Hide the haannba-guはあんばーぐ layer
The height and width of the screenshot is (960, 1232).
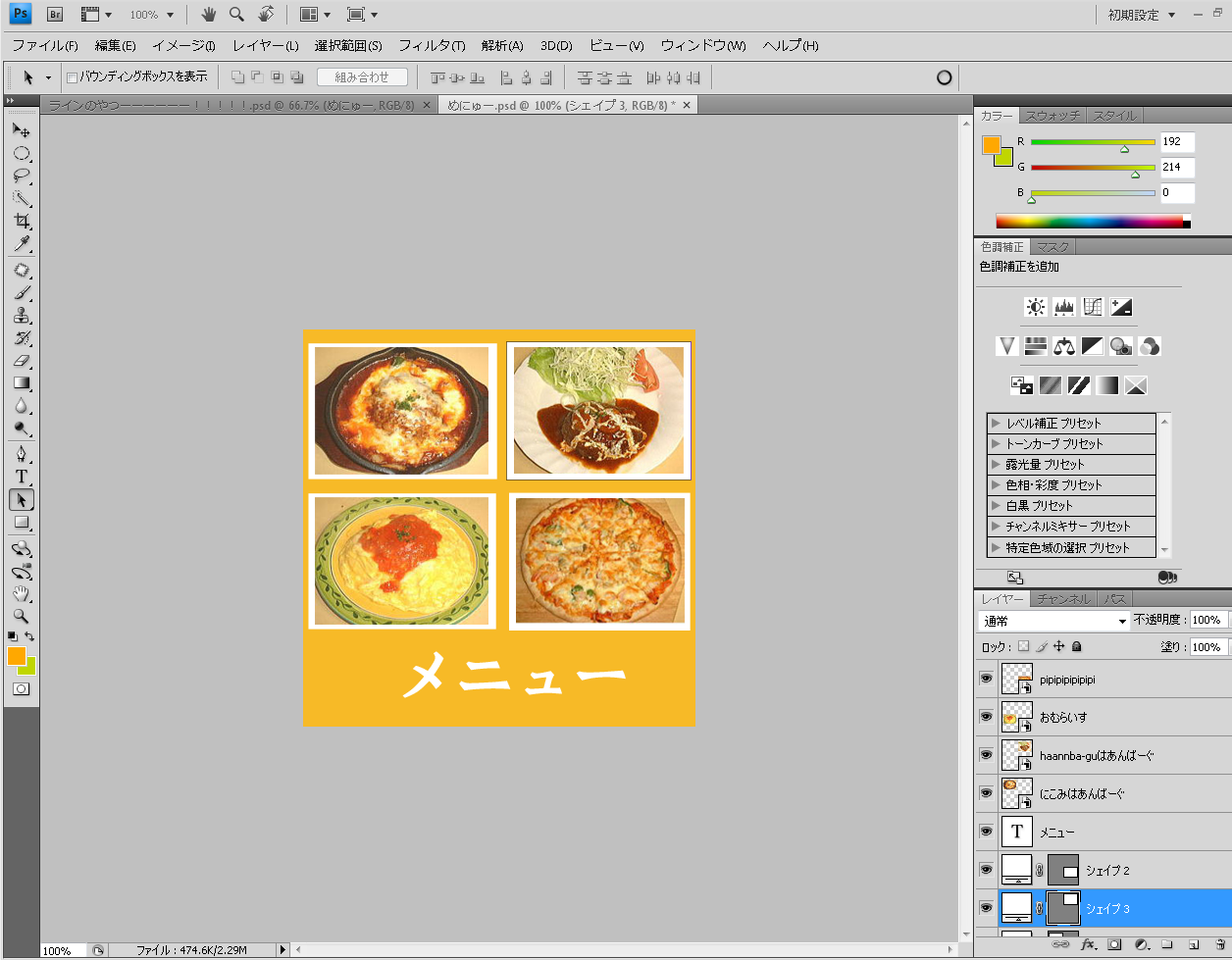pyautogui.click(x=986, y=754)
